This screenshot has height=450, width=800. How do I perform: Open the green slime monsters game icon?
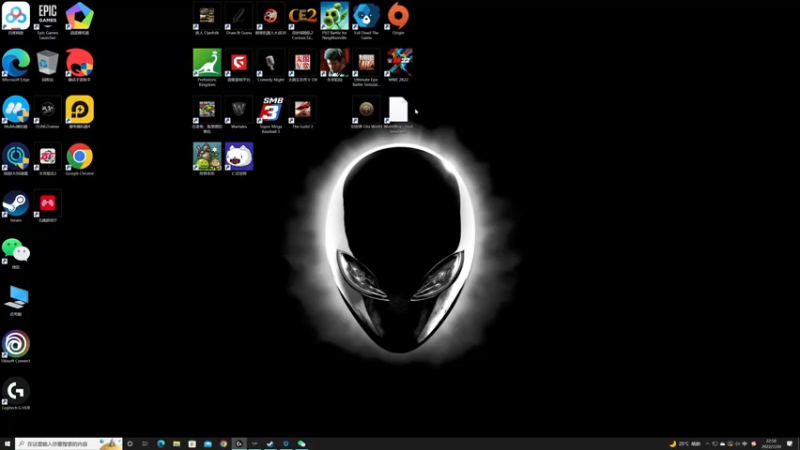pyautogui.click(x=207, y=159)
